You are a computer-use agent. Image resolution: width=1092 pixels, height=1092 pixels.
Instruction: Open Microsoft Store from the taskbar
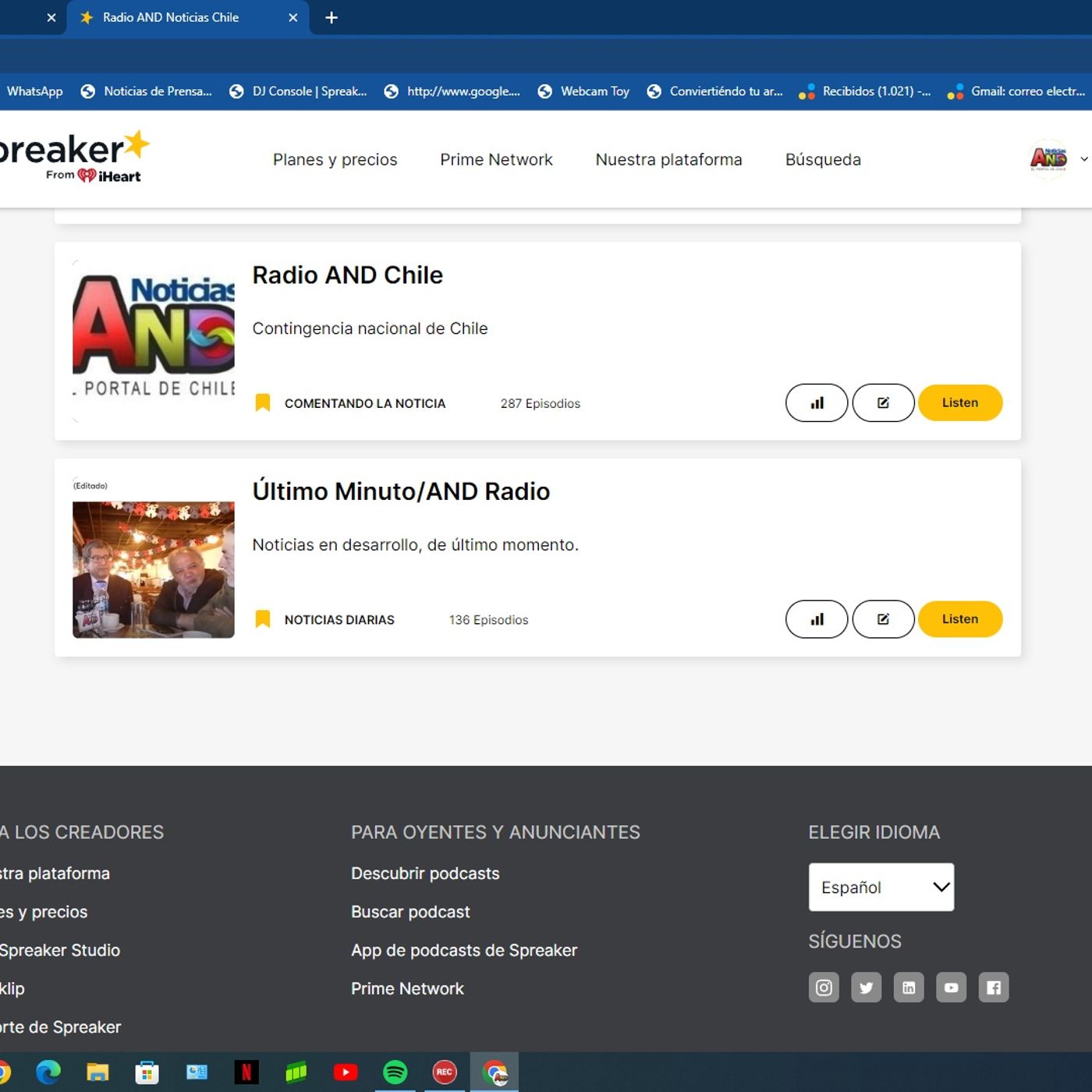147,1072
